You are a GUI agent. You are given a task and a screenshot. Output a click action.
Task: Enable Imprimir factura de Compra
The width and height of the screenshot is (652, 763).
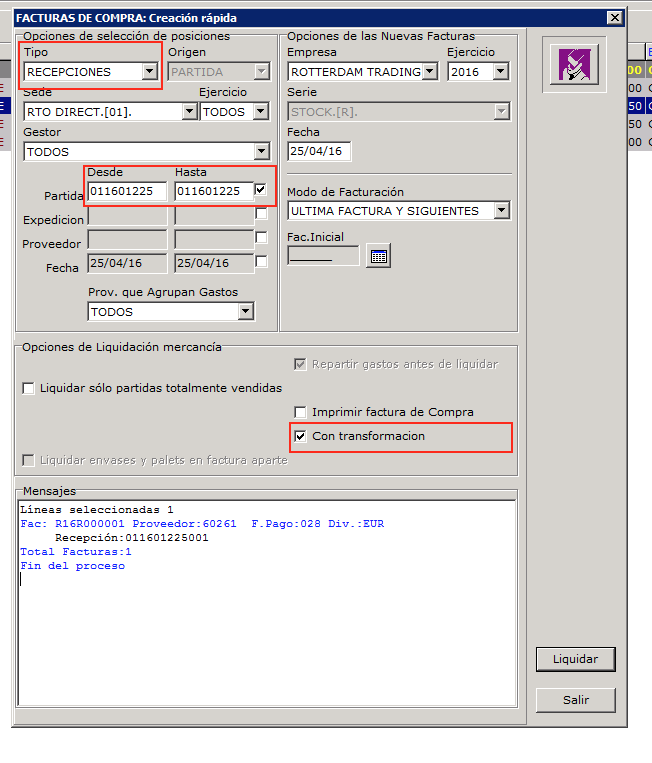coord(300,412)
